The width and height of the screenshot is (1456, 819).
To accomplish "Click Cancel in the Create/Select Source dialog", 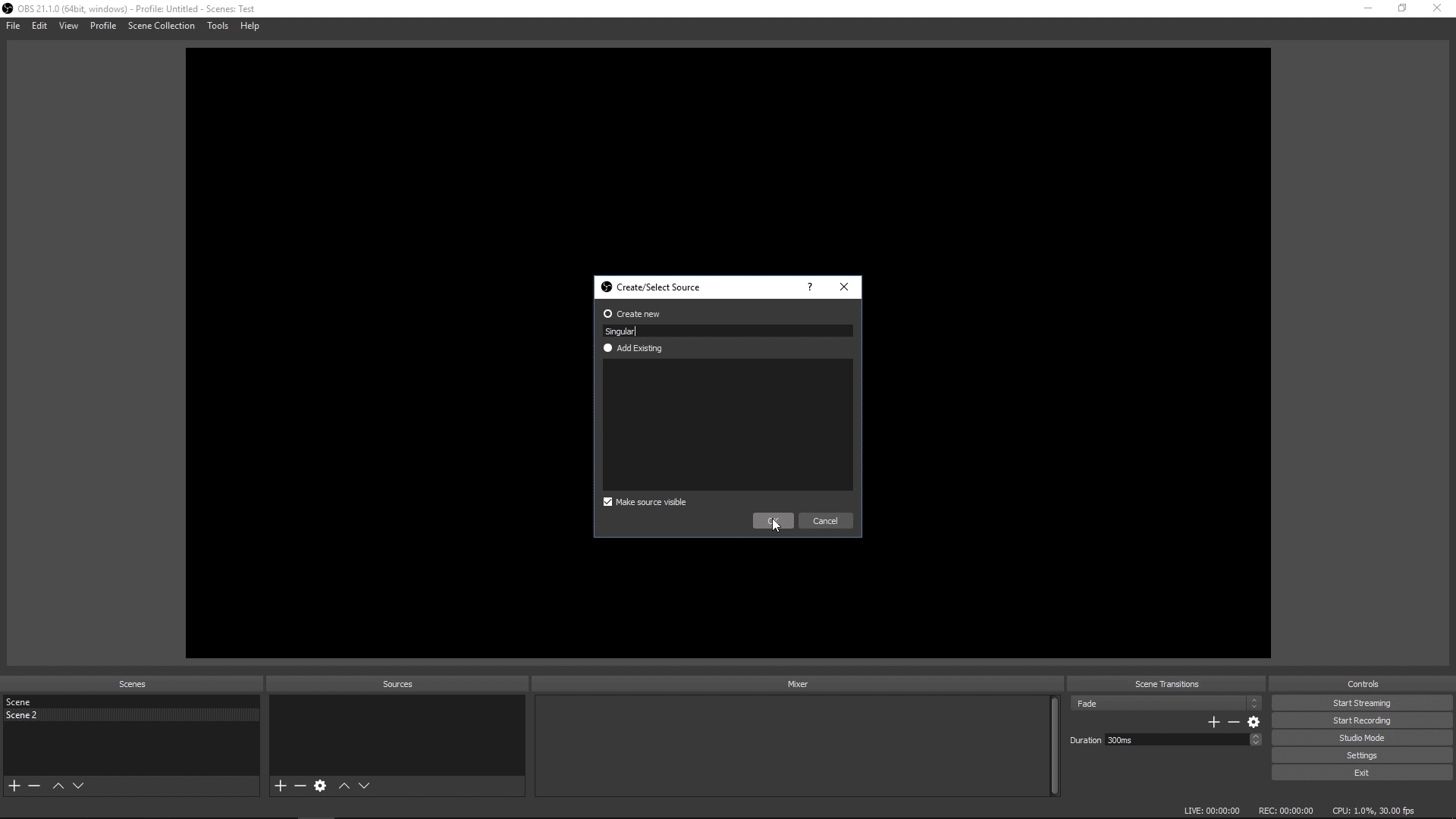I will 825,521.
